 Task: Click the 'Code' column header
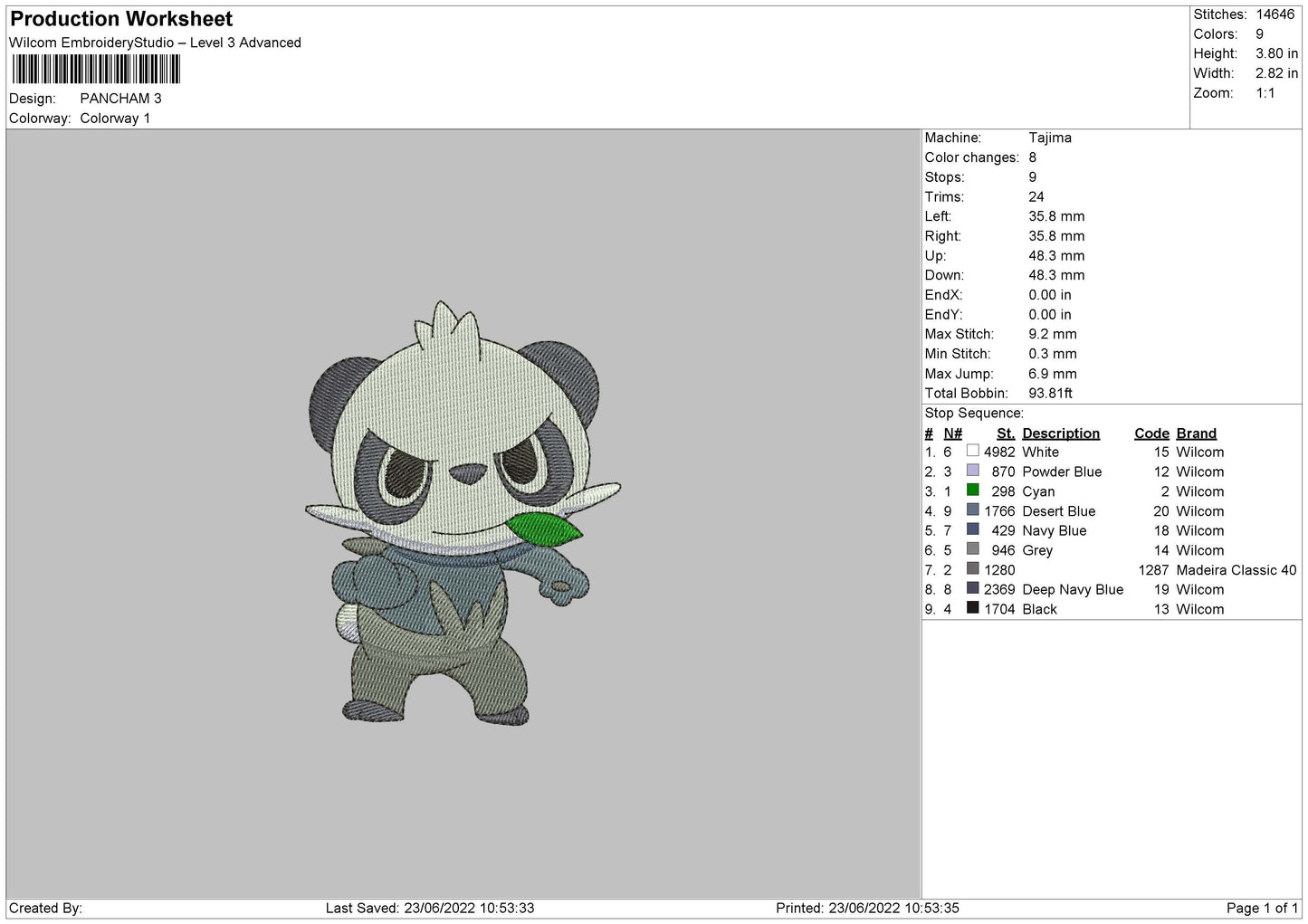click(x=1152, y=433)
